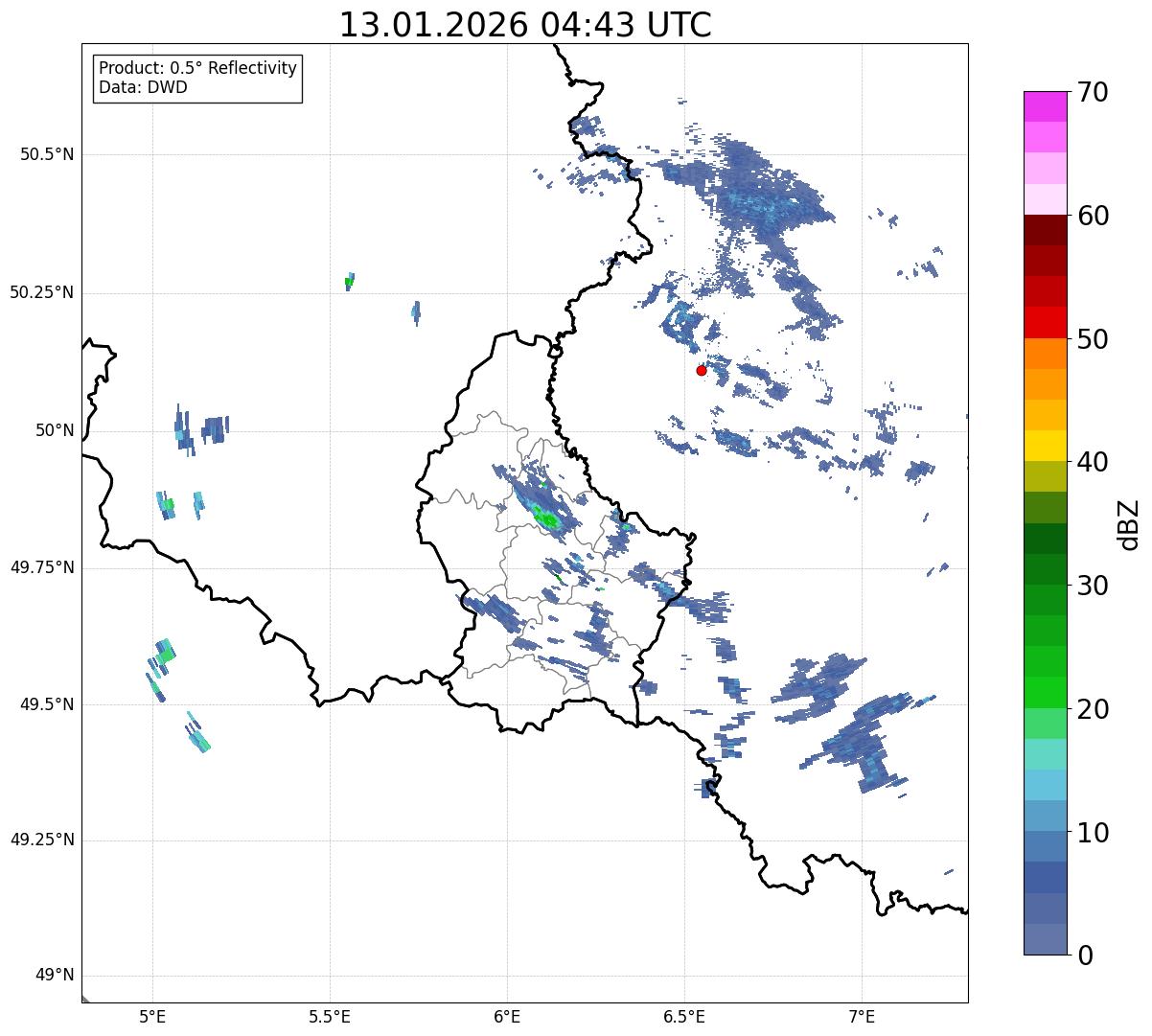
Task: Click the longitude label "5.5°E"
Action: point(330,1016)
